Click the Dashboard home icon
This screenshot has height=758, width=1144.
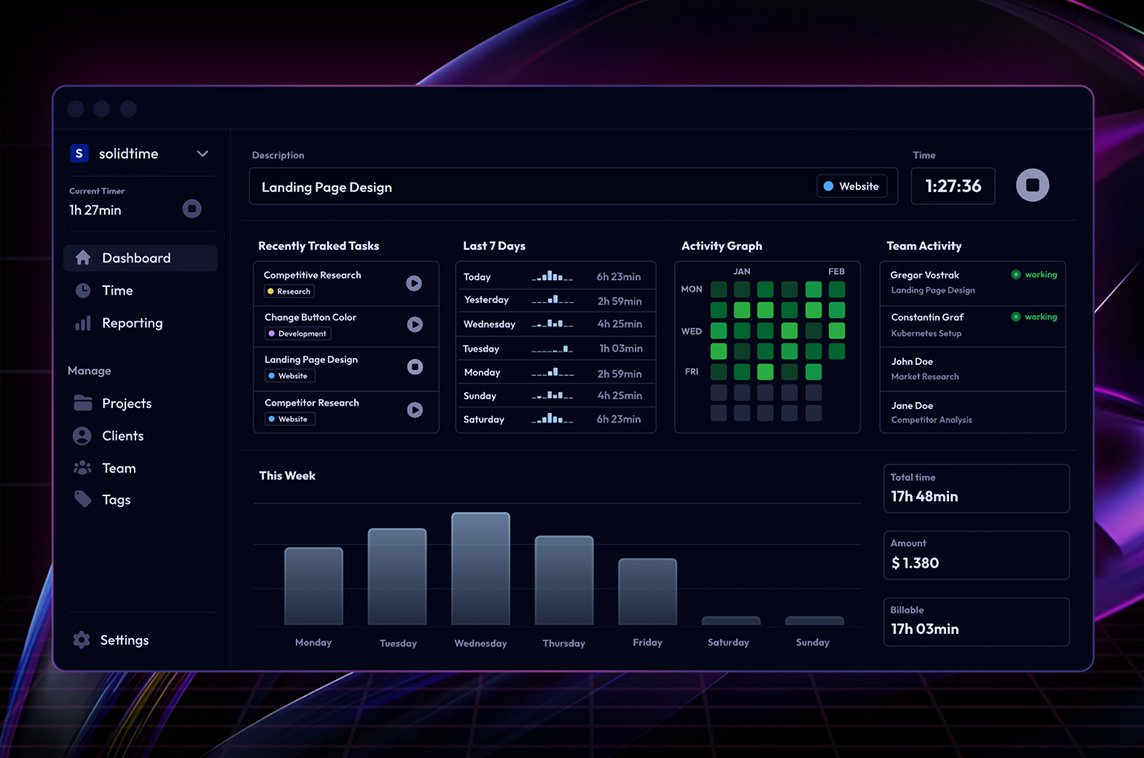coord(83,258)
